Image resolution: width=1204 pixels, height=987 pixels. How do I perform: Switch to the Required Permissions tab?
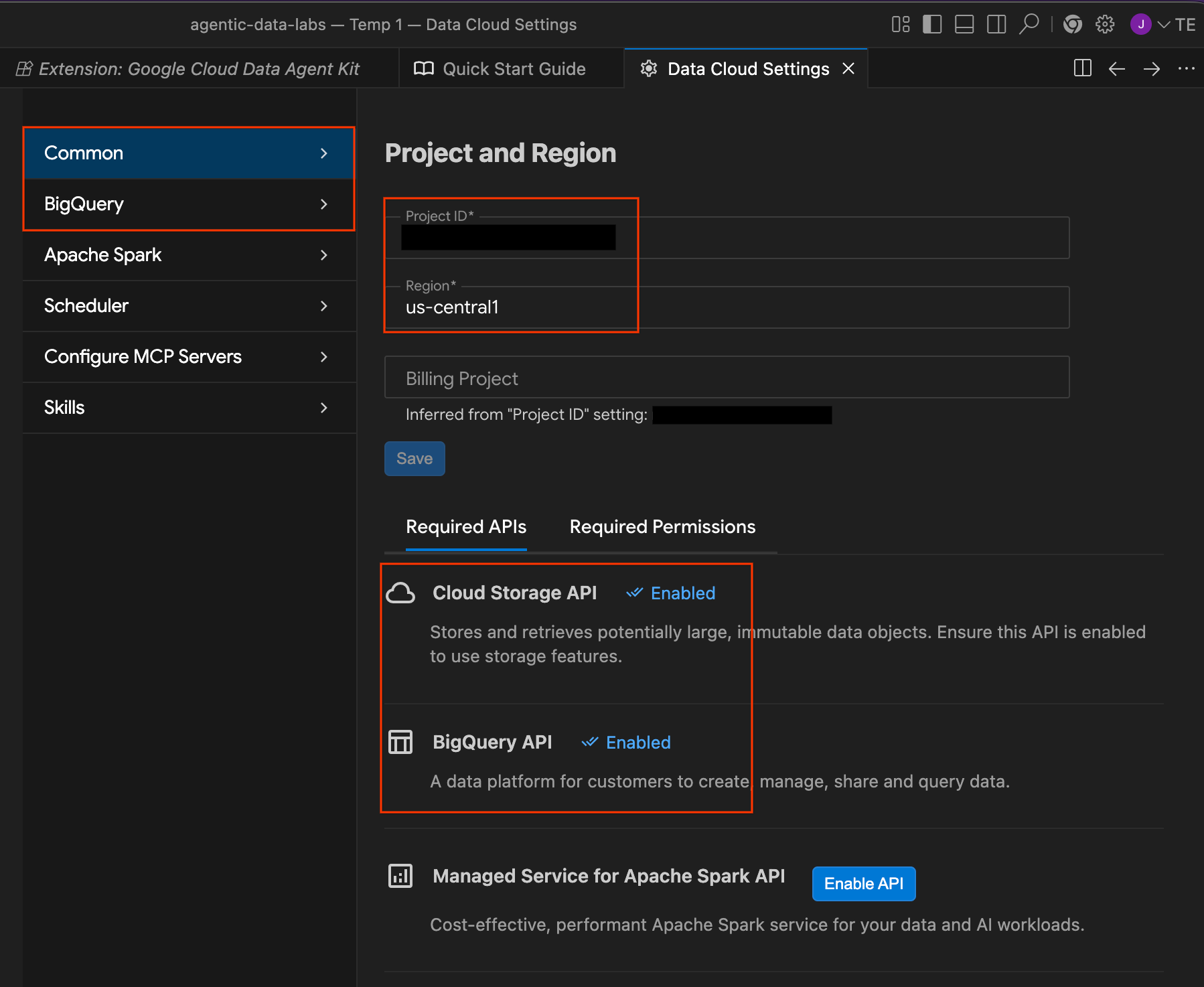click(x=662, y=527)
